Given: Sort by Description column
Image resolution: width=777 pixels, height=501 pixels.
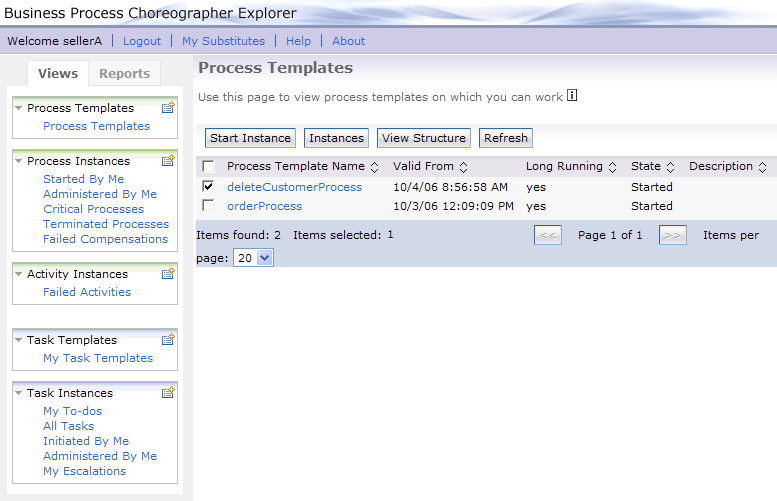Looking at the screenshot, I should coord(763,167).
